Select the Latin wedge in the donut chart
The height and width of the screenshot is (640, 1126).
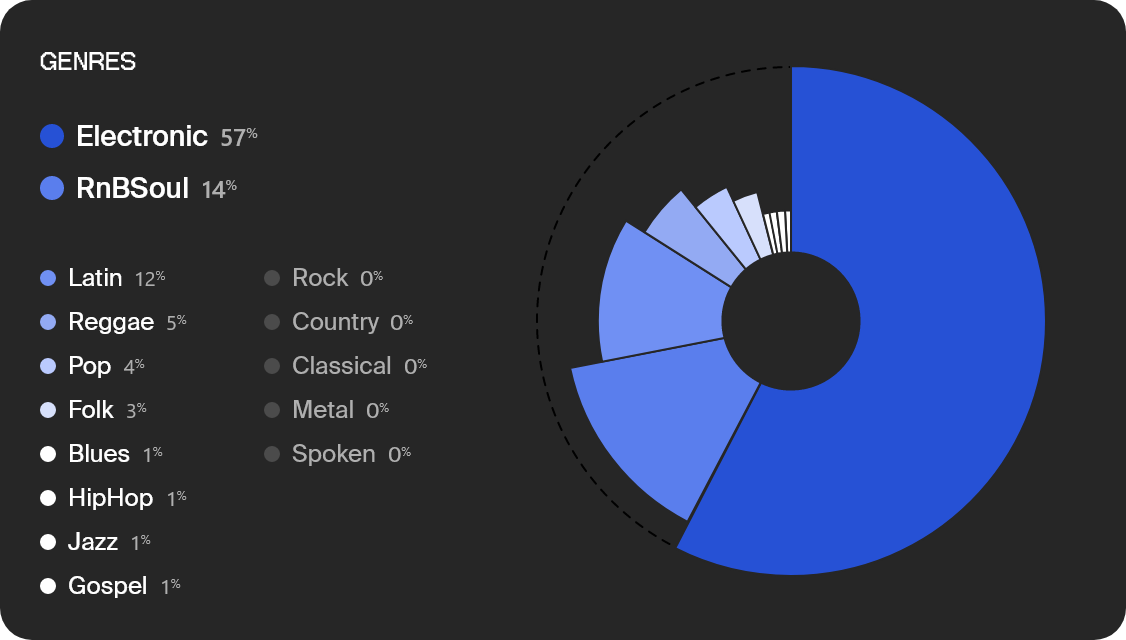tap(657, 295)
